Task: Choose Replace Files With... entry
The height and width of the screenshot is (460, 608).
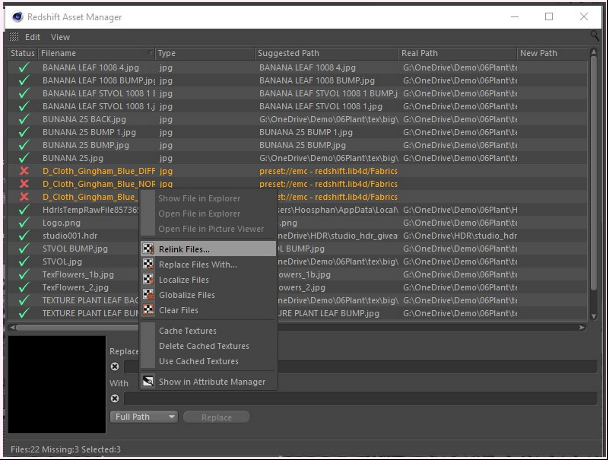Action: tap(208, 265)
